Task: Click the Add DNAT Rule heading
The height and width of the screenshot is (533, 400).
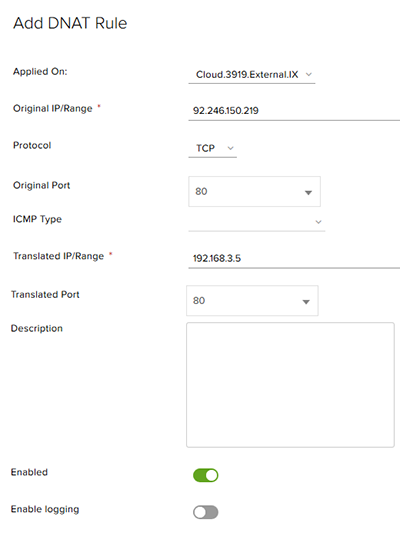Action: [70, 23]
